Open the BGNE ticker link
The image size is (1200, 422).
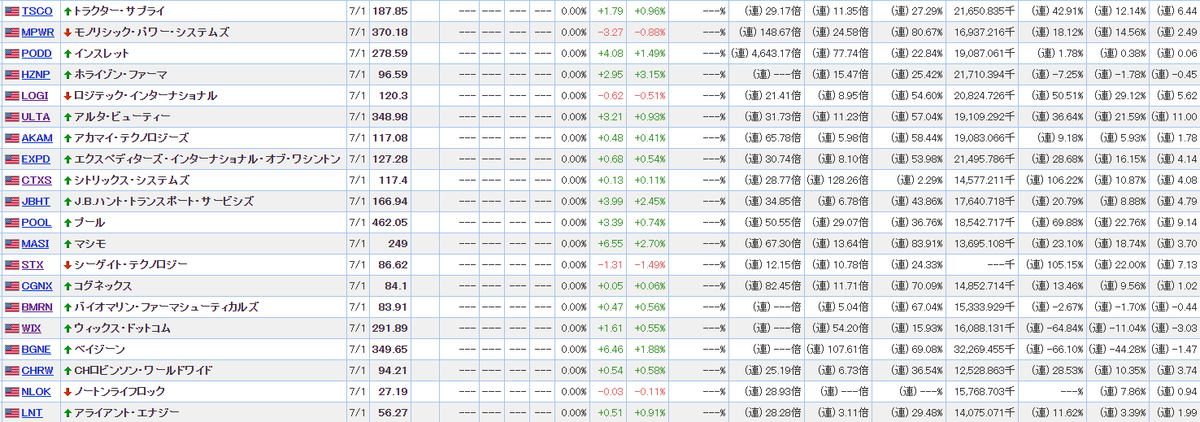point(37,349)
